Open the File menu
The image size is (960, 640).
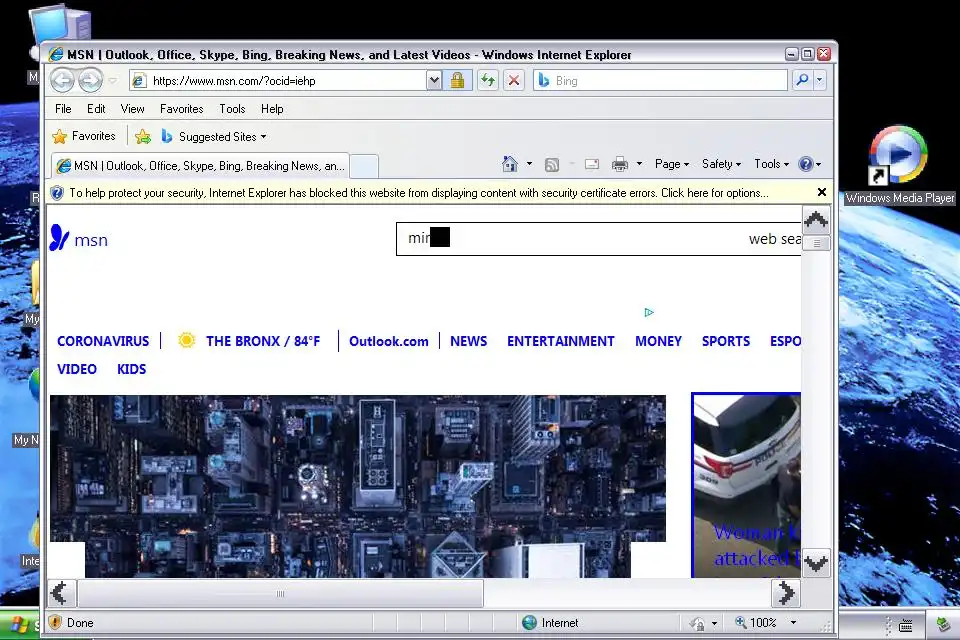63,109
